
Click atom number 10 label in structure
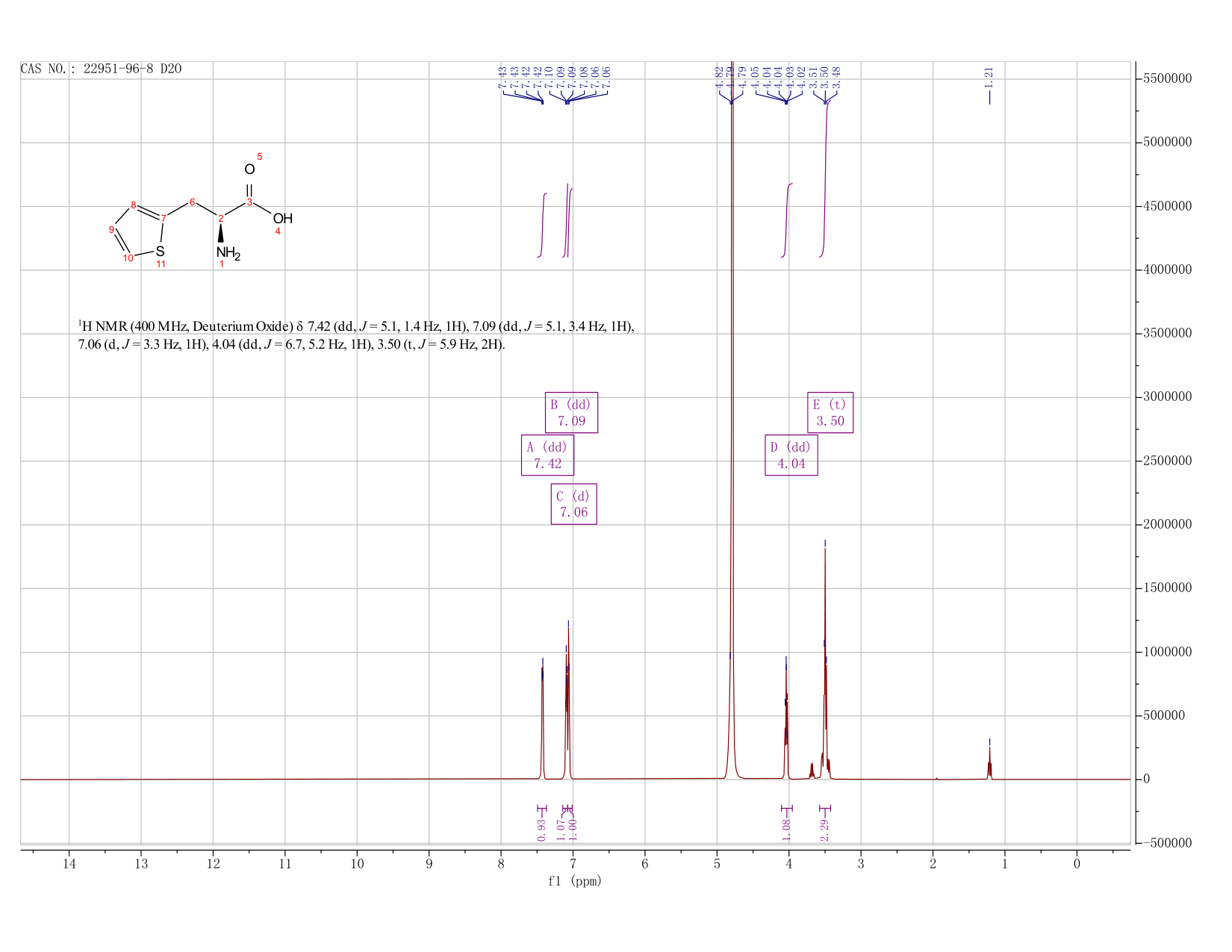point(128,258)
